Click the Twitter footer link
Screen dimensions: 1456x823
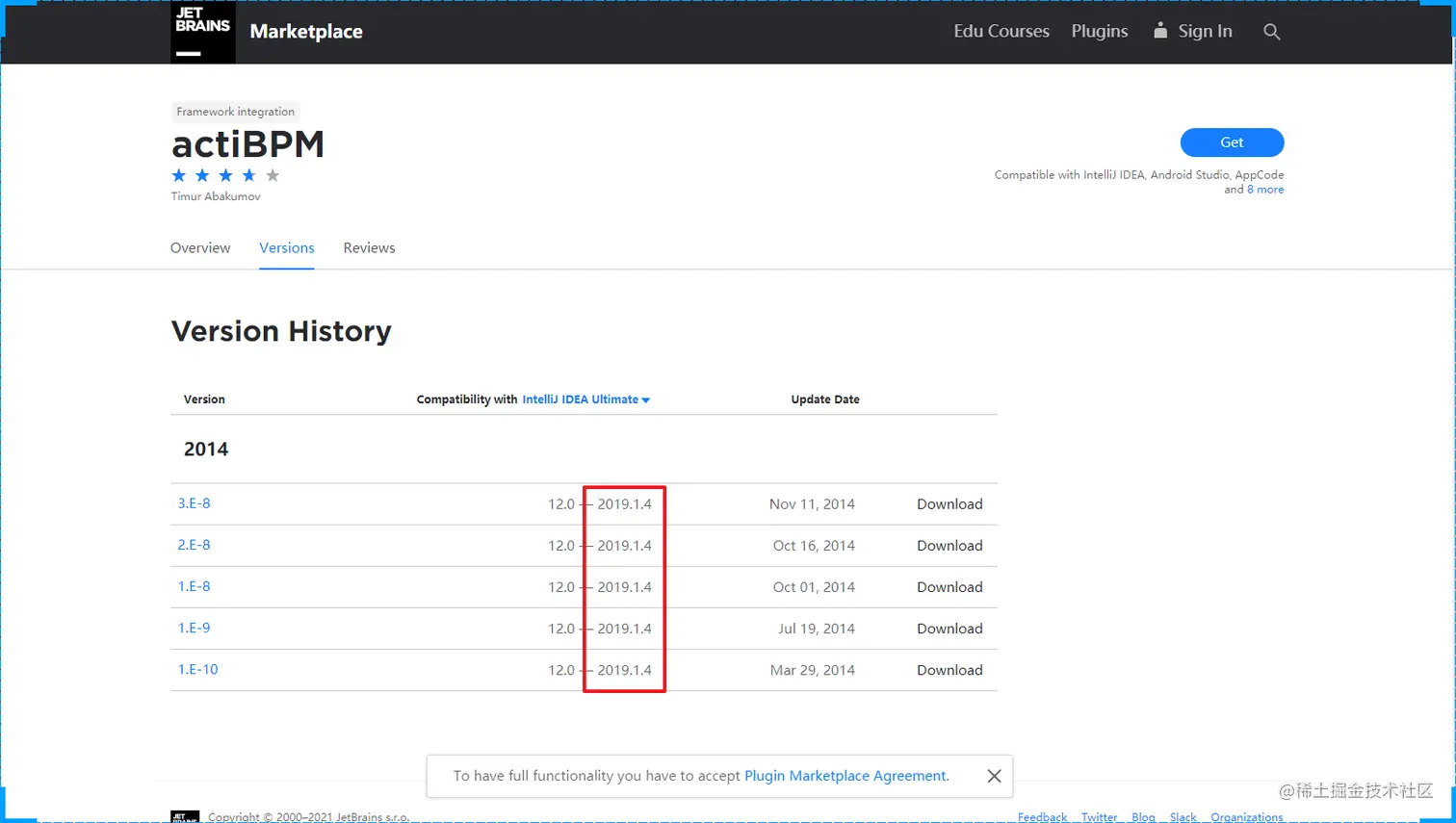point(1099,817)
